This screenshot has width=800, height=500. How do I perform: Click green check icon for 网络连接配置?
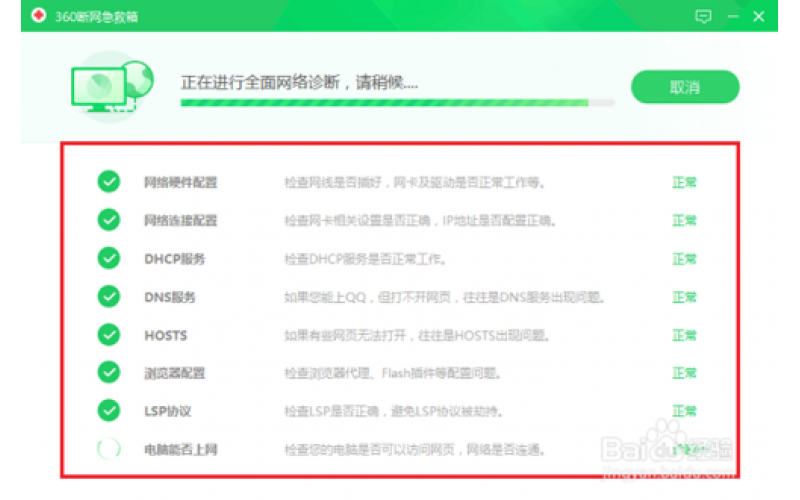tap(109, 220)
